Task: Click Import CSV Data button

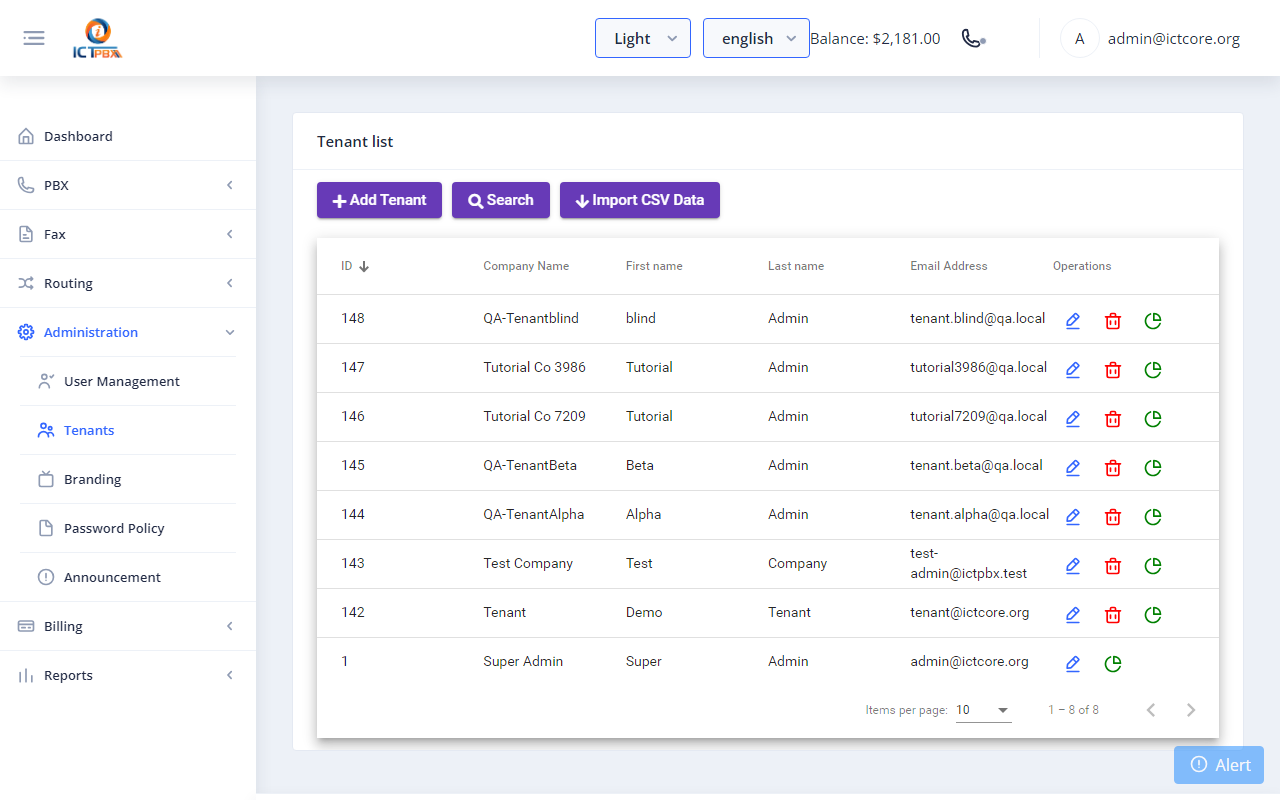Action: tap(640, 200)
